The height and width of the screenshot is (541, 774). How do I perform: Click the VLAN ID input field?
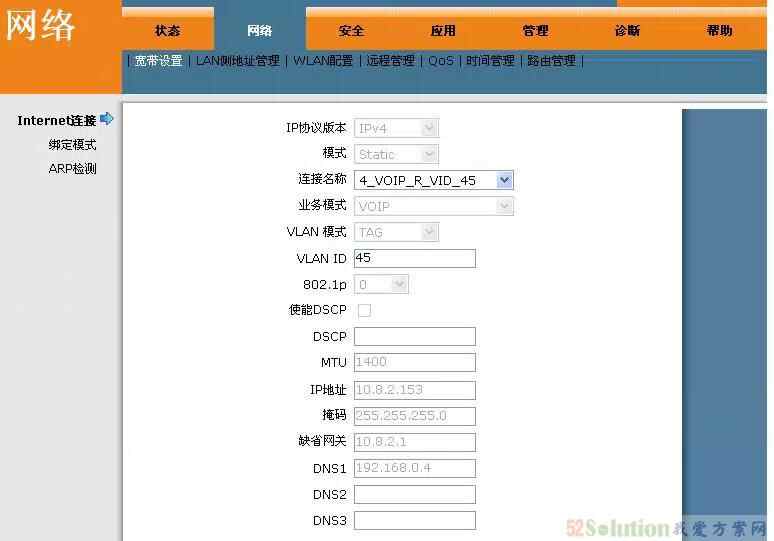(x=414, y=258)
